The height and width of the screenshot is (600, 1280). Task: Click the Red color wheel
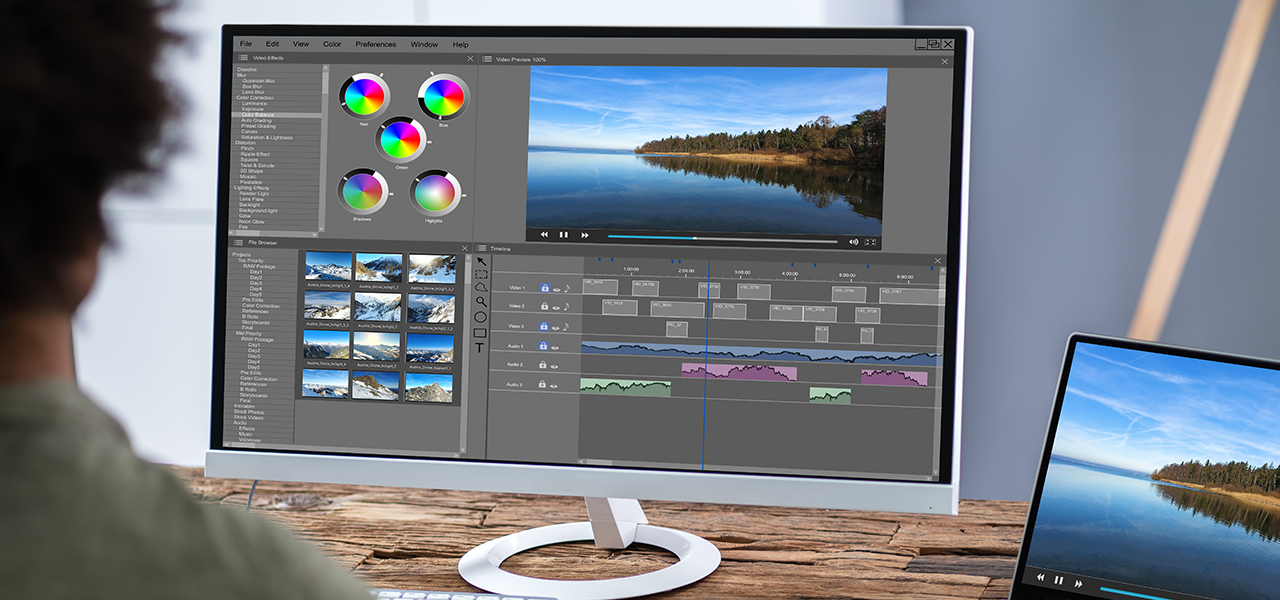pos(363,97)
